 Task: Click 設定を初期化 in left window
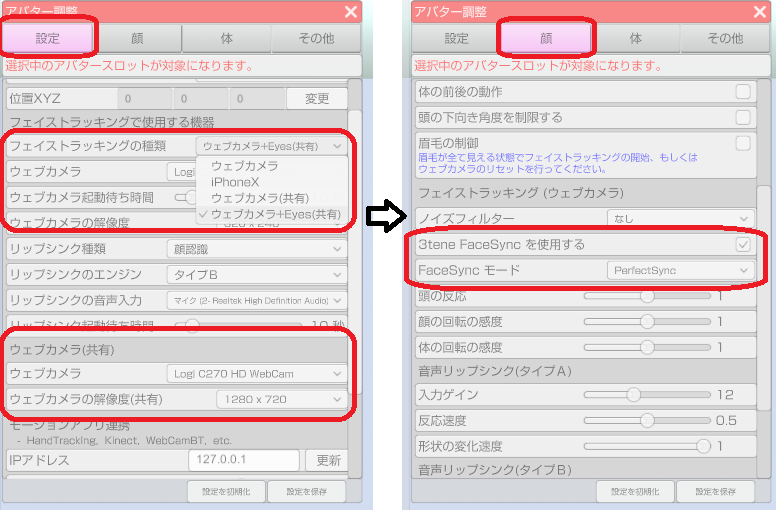[x=226, y=491]
